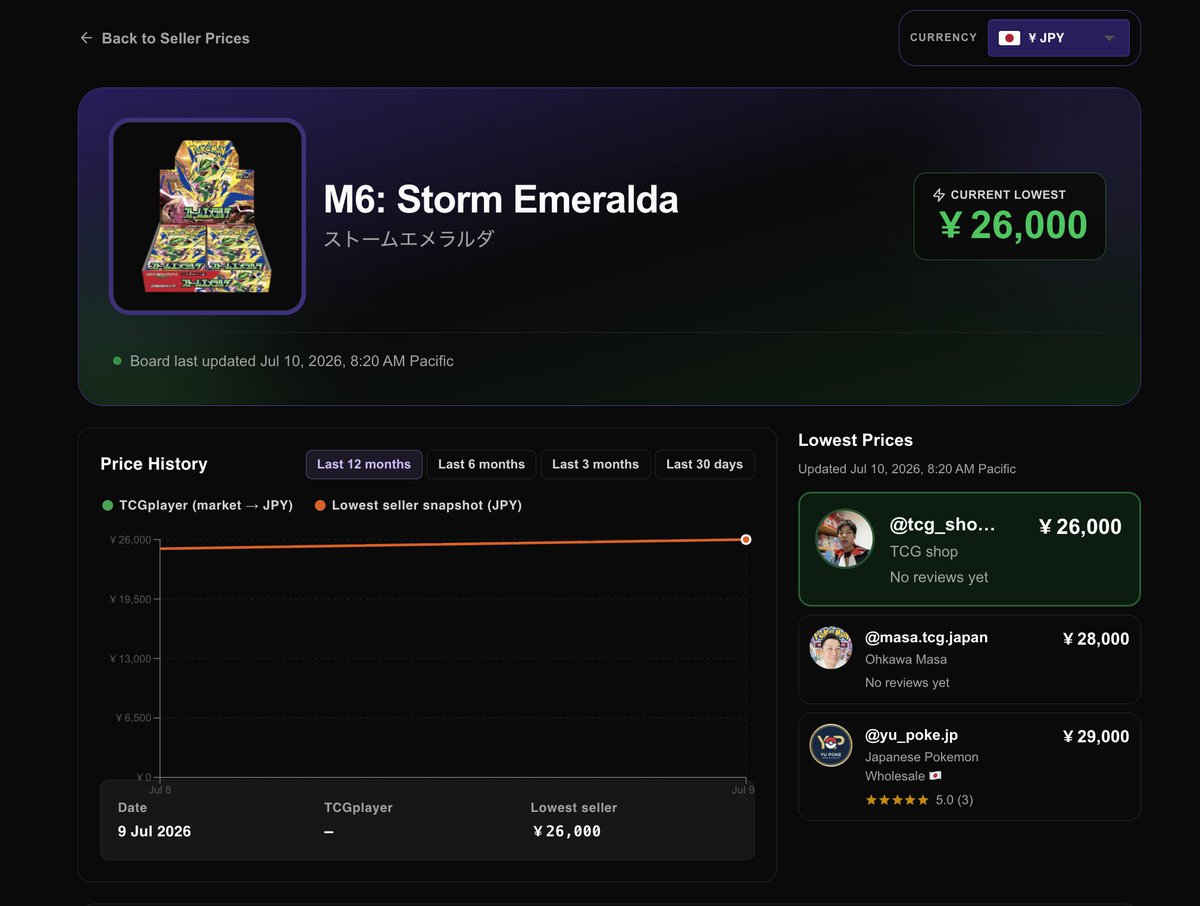1200x906 pixels.
Task: Click the Board last updated timestamp text
Action: tap(292, 361)
